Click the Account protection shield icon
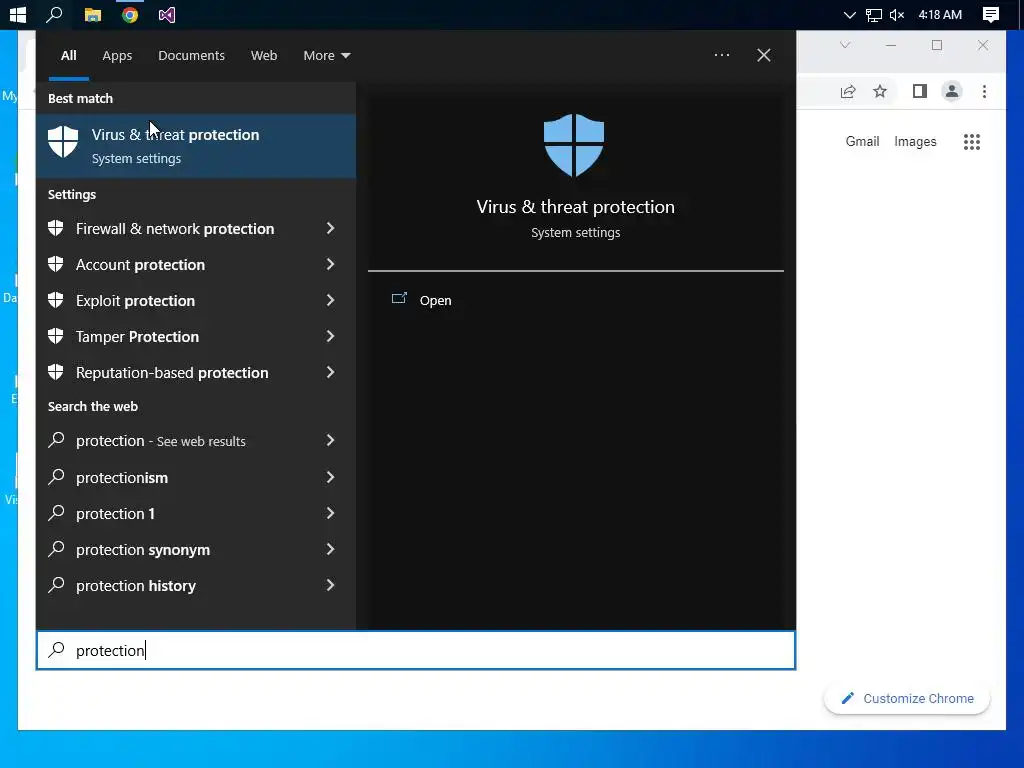 tap(56, 264)
